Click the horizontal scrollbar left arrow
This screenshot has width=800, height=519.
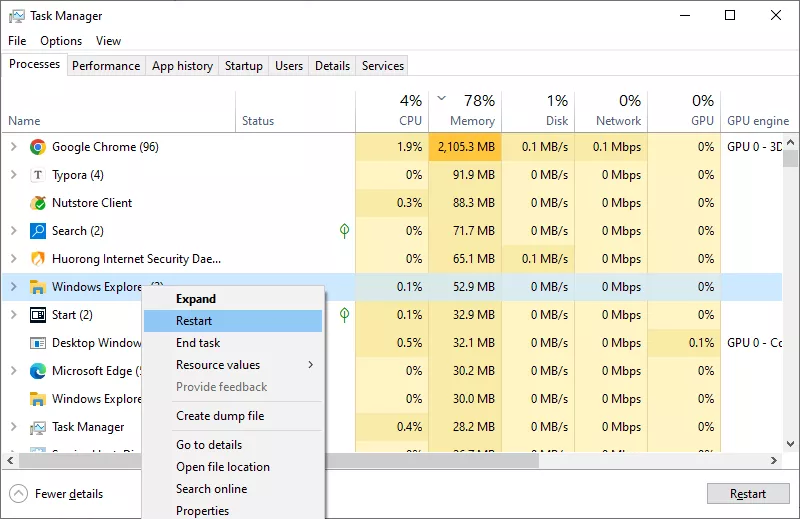(10, 461)
